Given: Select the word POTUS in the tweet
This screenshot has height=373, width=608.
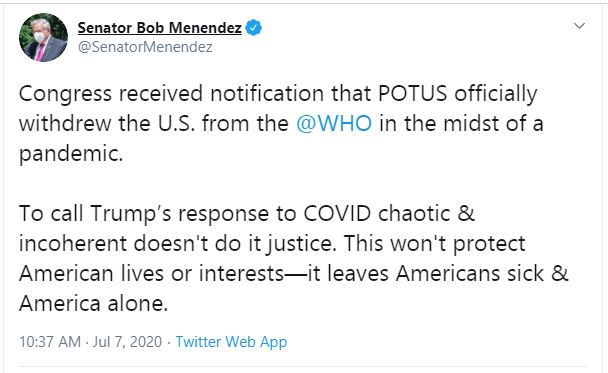Looking at the screenshot, I should (x=413, y=94).
